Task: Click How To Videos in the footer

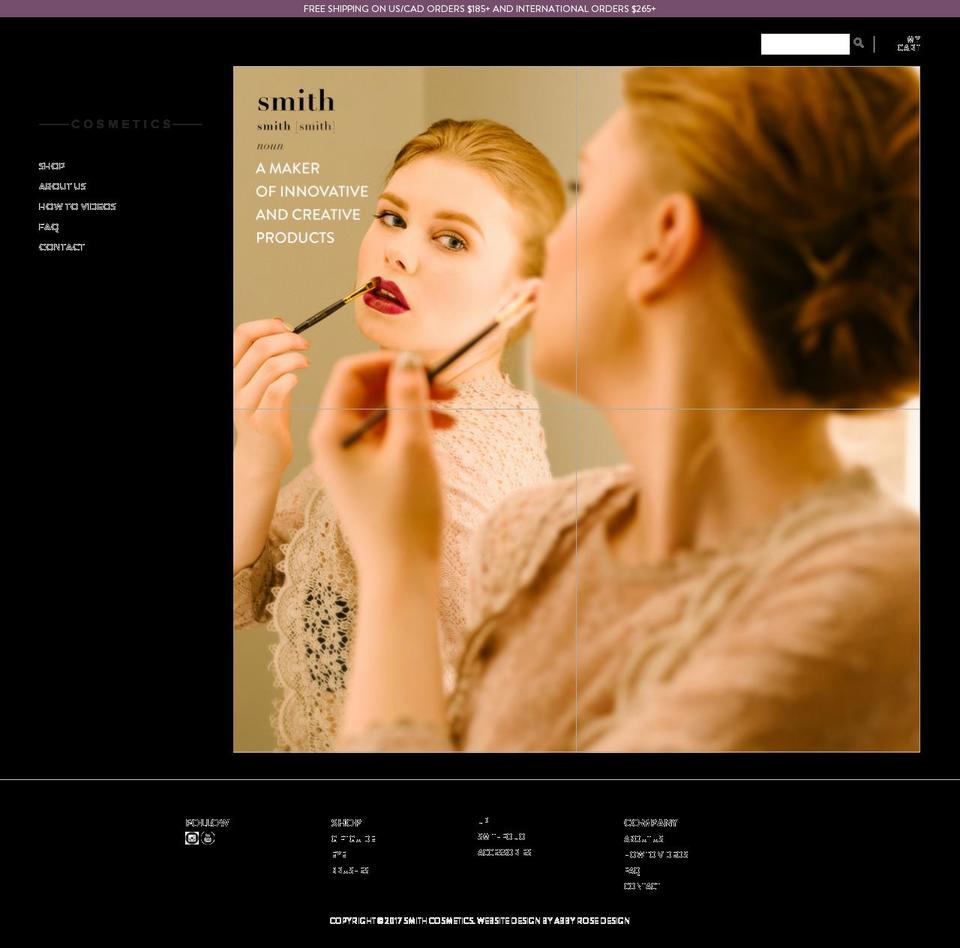Action: pos(656,854)
